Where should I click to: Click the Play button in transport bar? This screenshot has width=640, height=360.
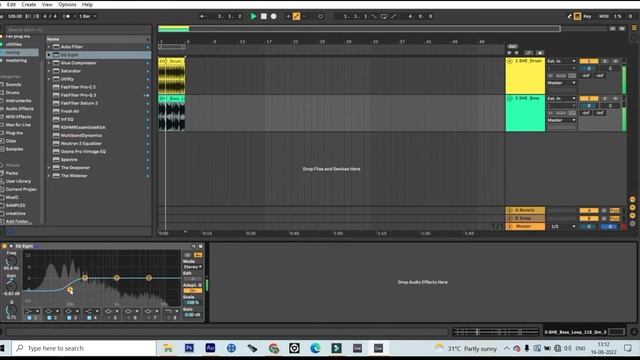(253, 16)
